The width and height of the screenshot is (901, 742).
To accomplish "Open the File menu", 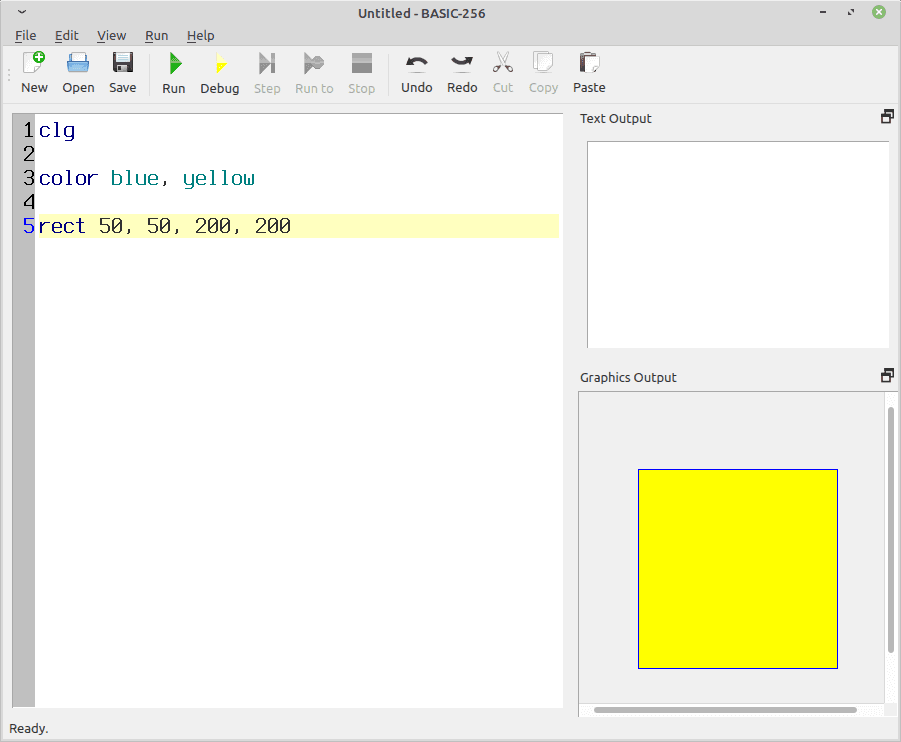I will (25, 35).
